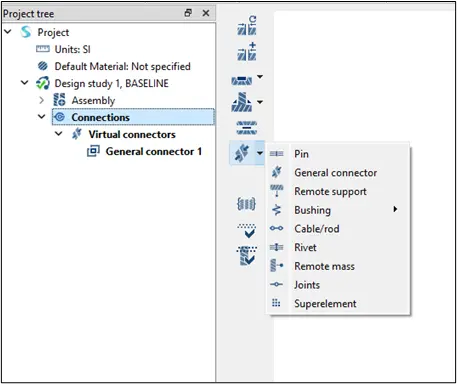Click the Design study icon
457x384 pixels.
click(x=43, y=83)
